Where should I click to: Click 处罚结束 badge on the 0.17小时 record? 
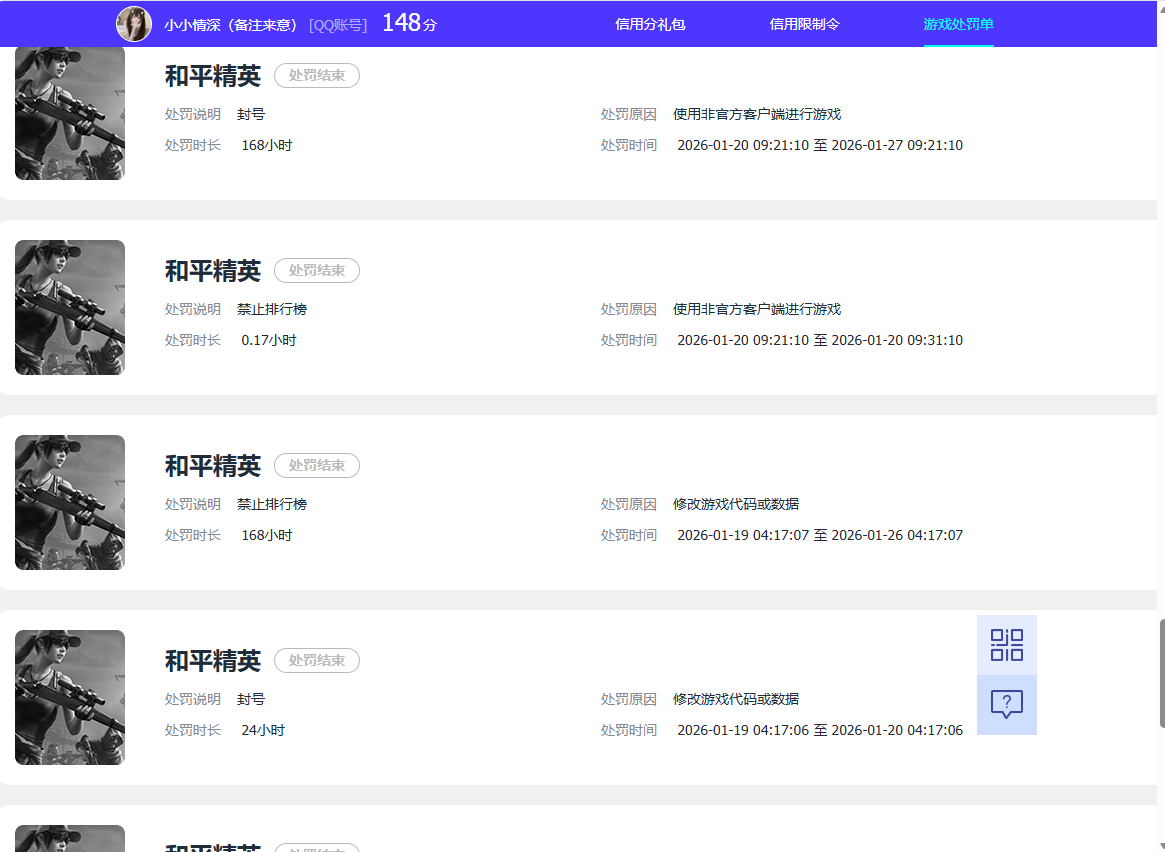click(317, 270)
